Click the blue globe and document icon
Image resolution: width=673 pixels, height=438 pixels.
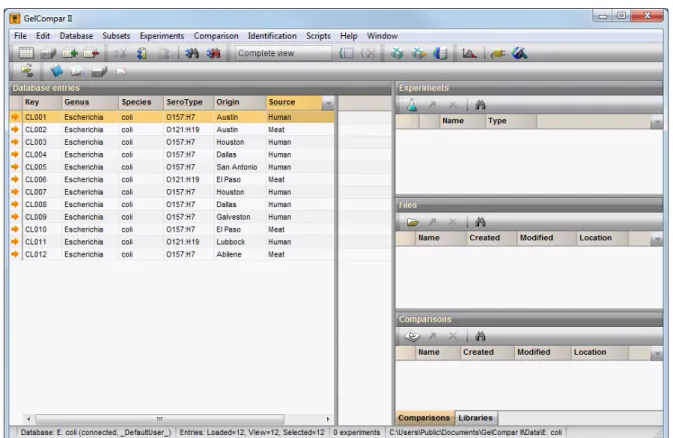pos(440,53)
